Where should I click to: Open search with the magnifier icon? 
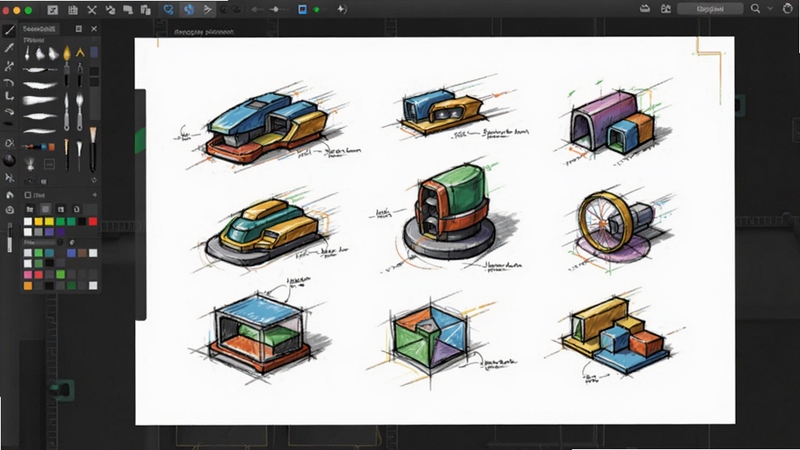755,9
